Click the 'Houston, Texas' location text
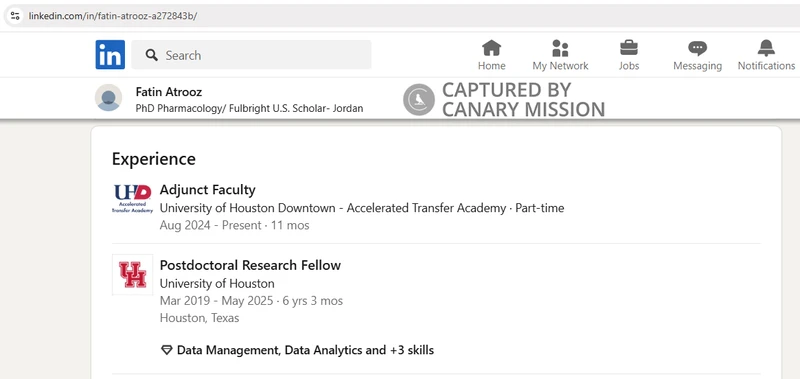Image resolution: width=800 pixels, height=379 pixels. coord(199,318)
